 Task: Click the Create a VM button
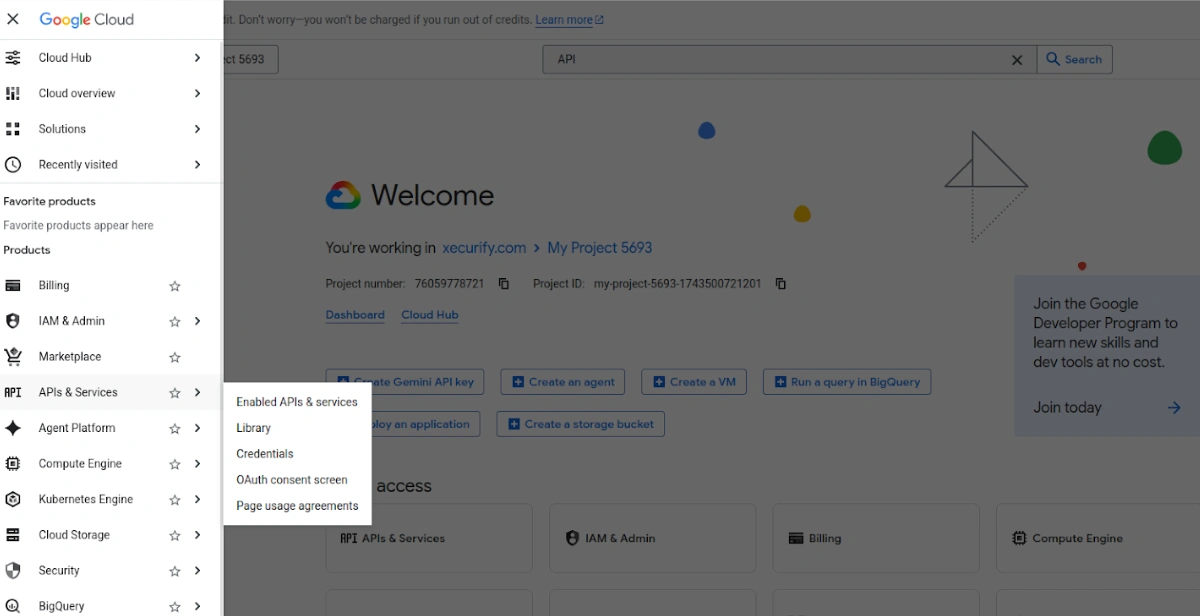695,382
